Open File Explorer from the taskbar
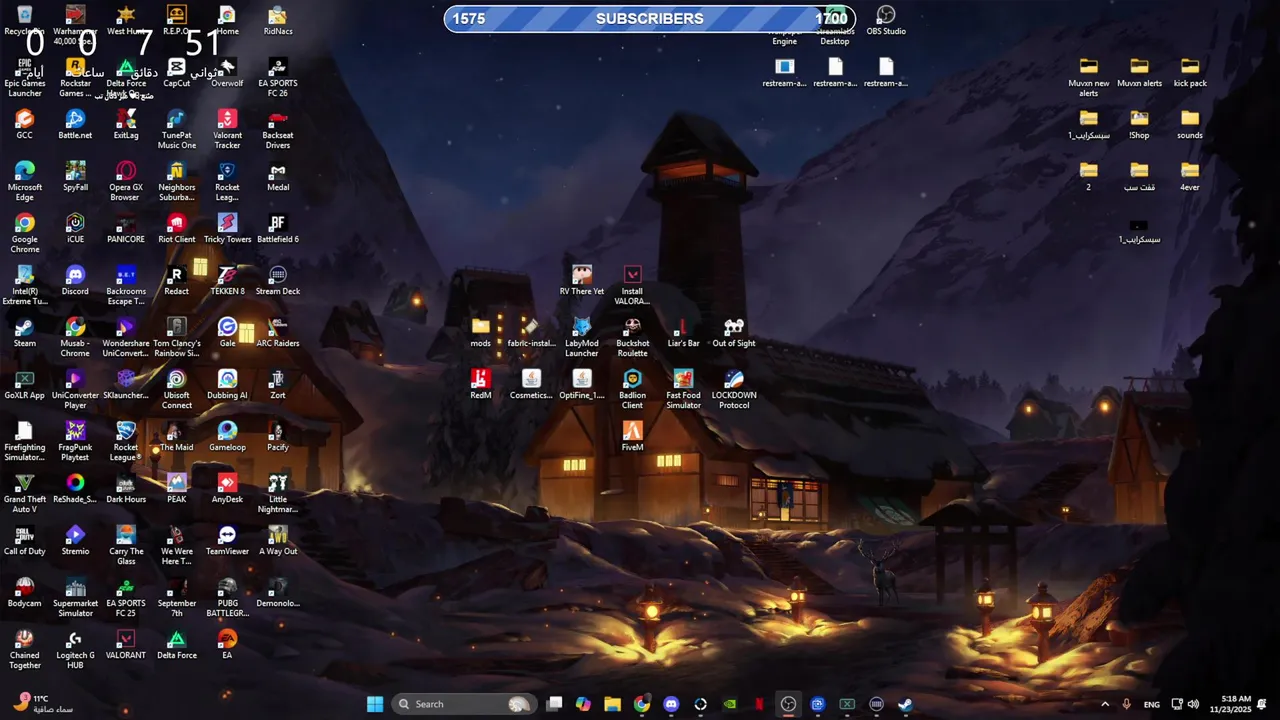 point(612,704)
